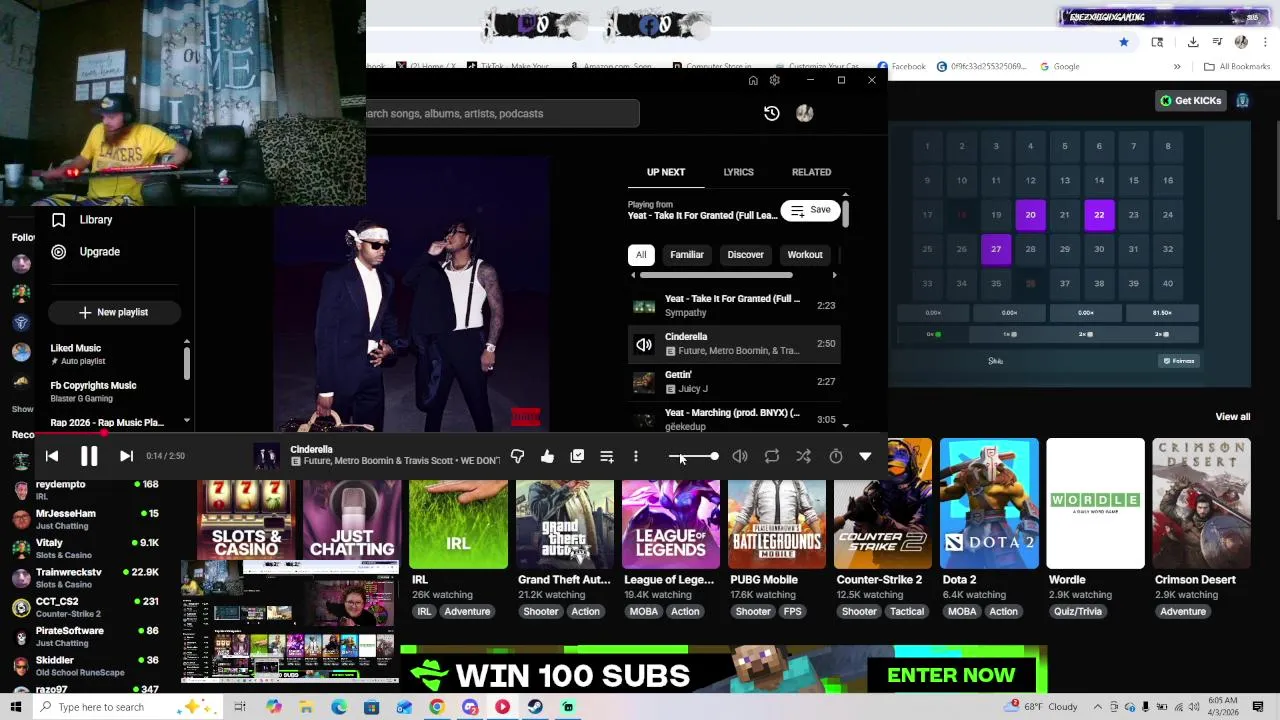Toggle repeat mode in the player
The image size is (1280, 720).
click(x=772, y=456)
